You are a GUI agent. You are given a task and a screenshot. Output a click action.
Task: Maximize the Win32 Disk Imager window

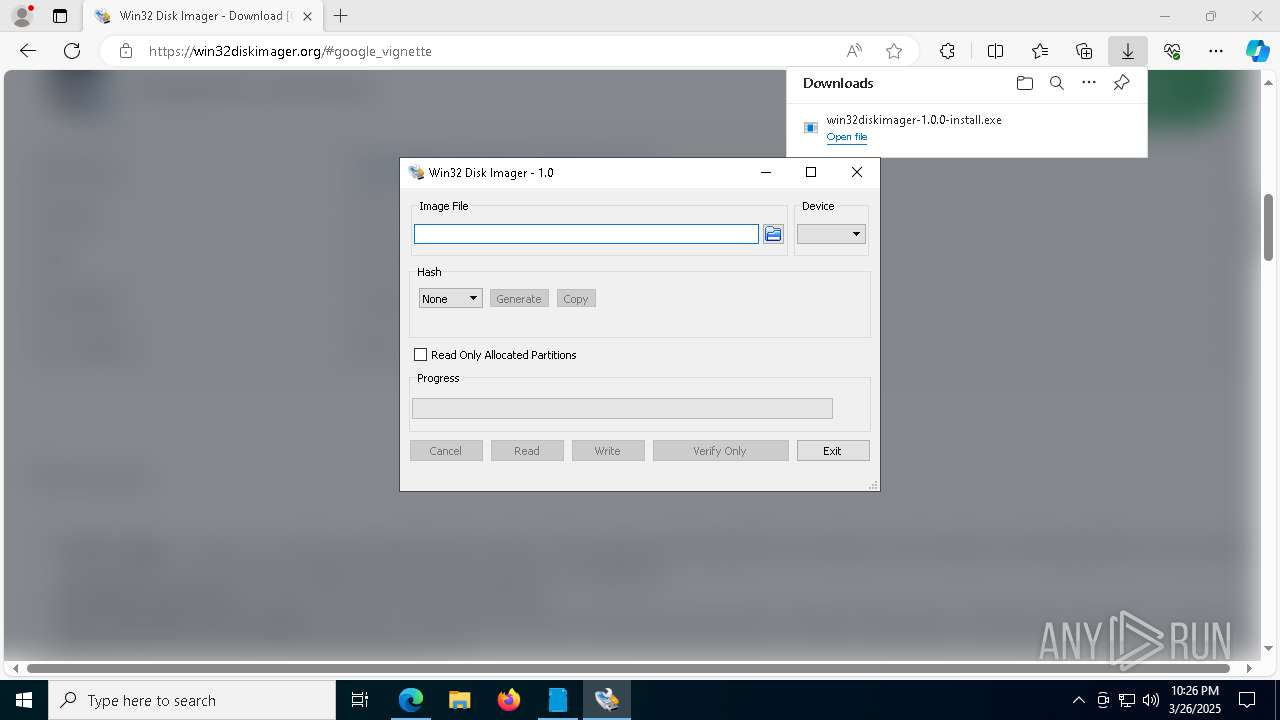pyautogui.click(x=811, y=172)
